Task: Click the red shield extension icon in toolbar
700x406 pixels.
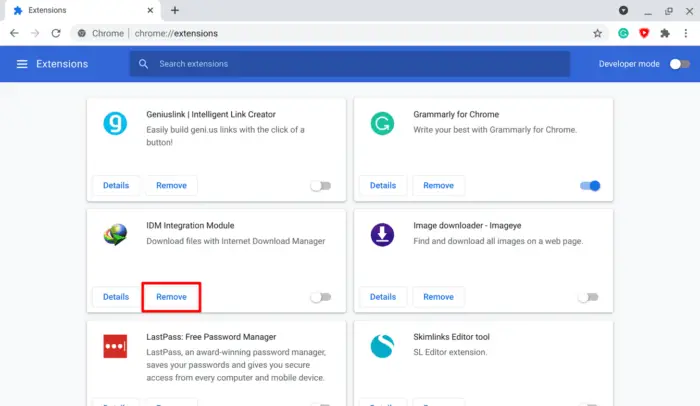Action: click(x=644, y=33)
